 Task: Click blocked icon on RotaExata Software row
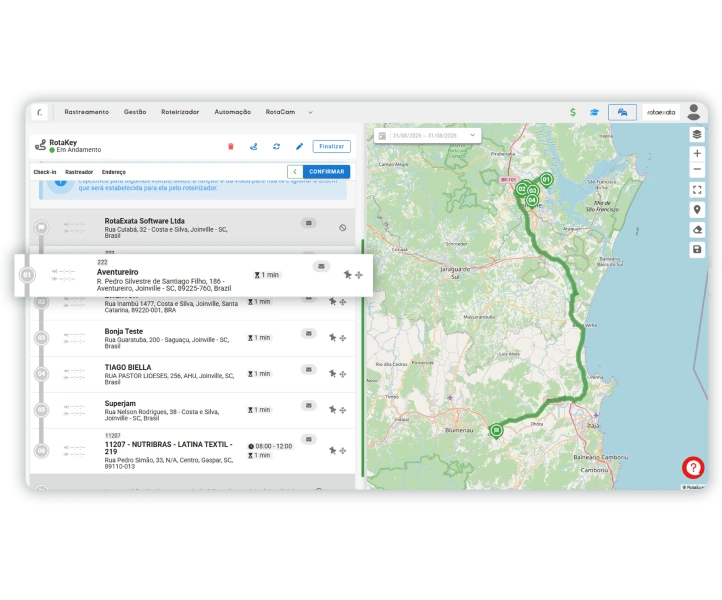click(343, 227)
